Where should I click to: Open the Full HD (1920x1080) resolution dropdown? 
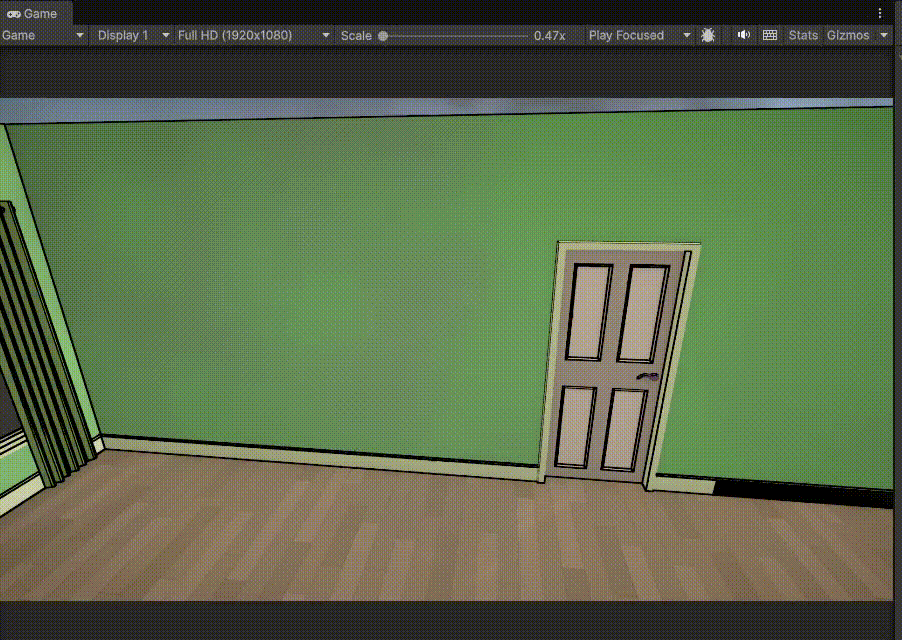253,35
